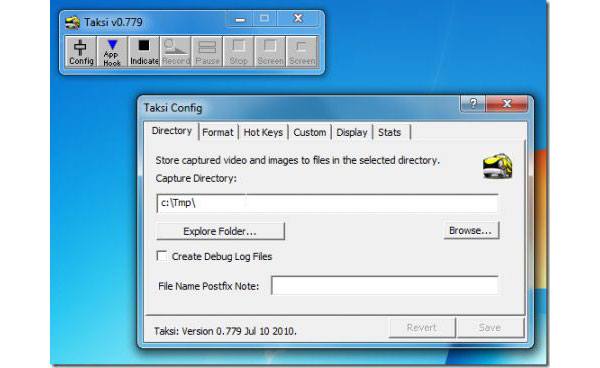Enable Create Debug Log Files checkbox
The width and height of the screenshot is (600, 368).
pyautogui.click(x=162, y=256)
